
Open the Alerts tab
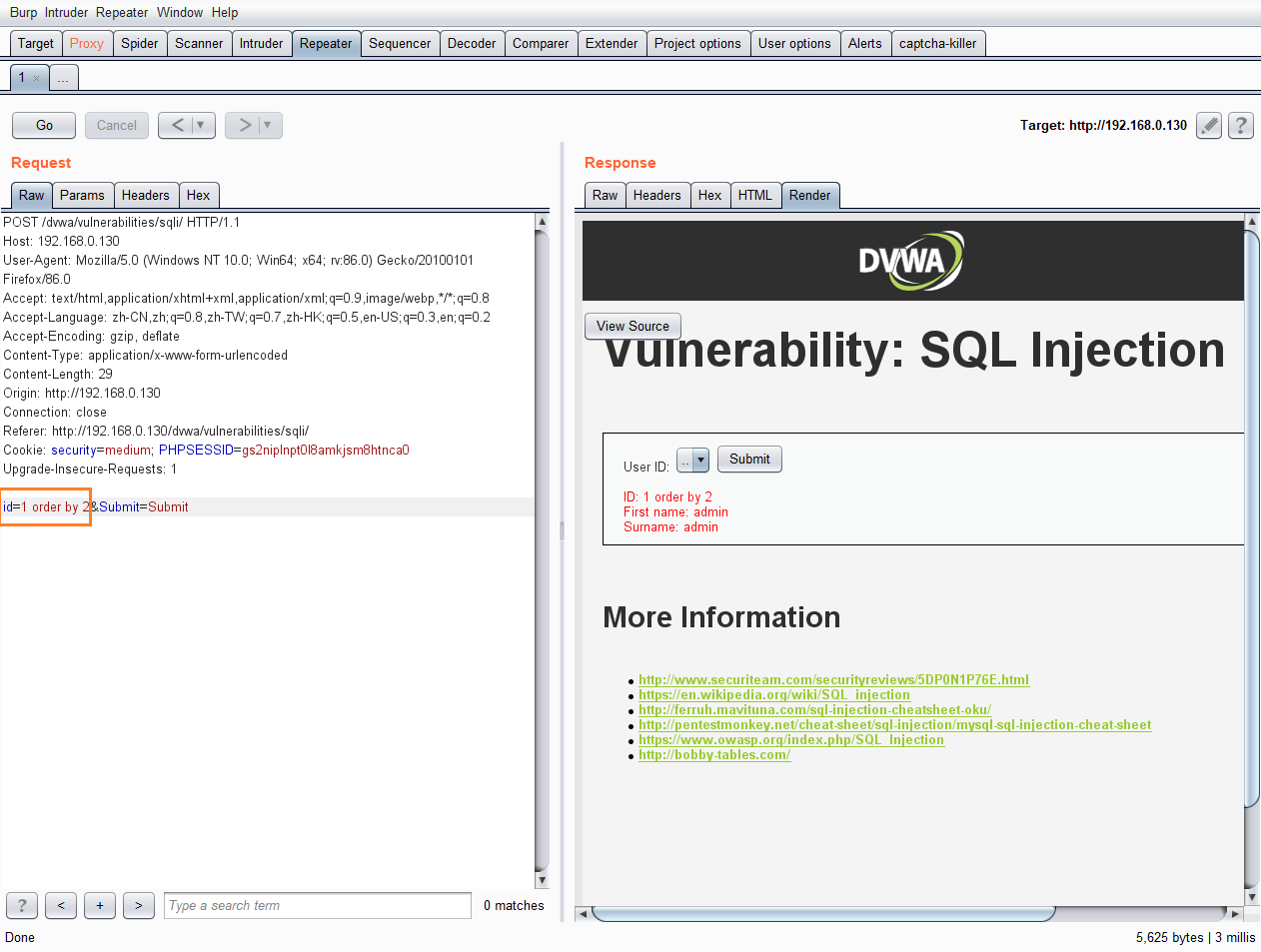coord(865,43)
